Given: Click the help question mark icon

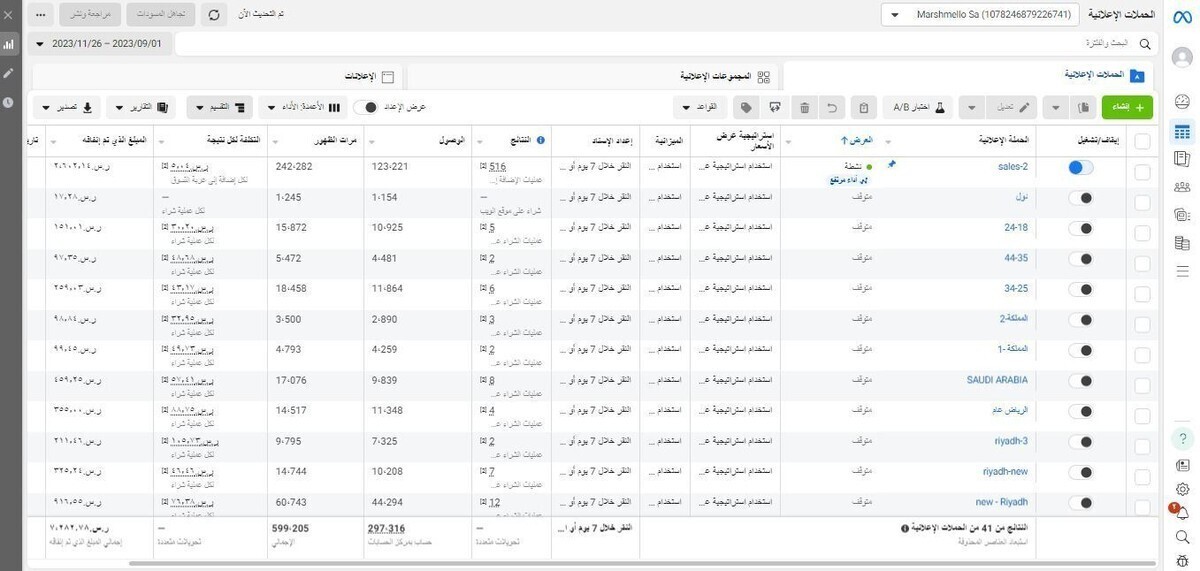Looking at the screenshot, I should (x=1182, y=439).
